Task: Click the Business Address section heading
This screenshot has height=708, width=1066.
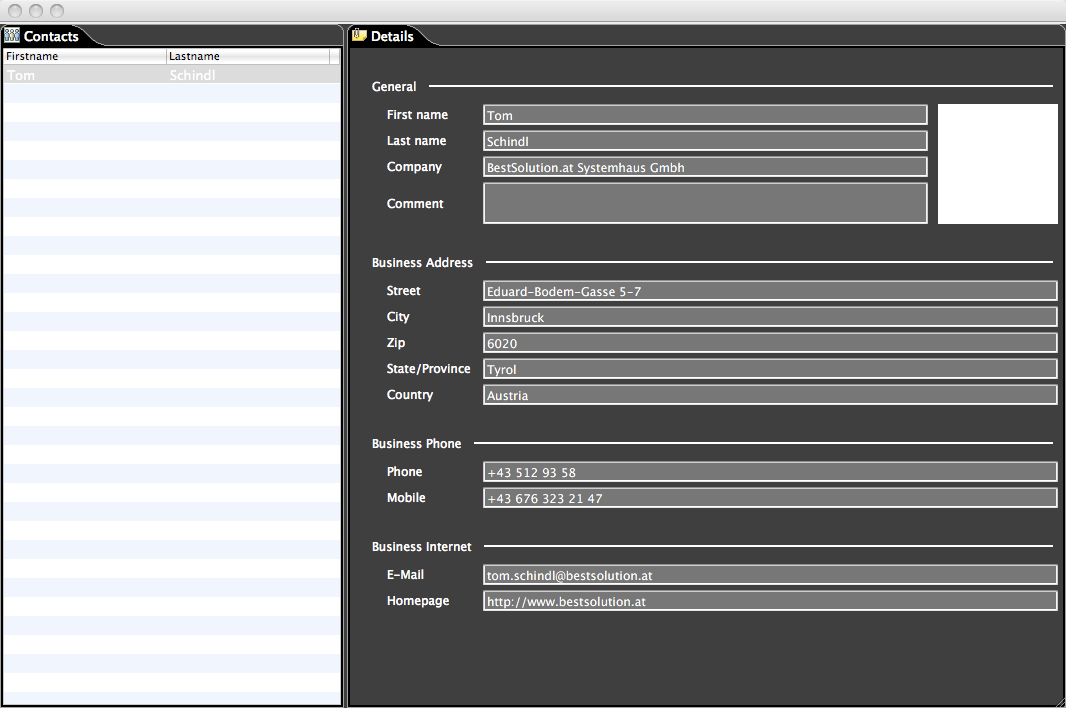Action: (422, 263)
